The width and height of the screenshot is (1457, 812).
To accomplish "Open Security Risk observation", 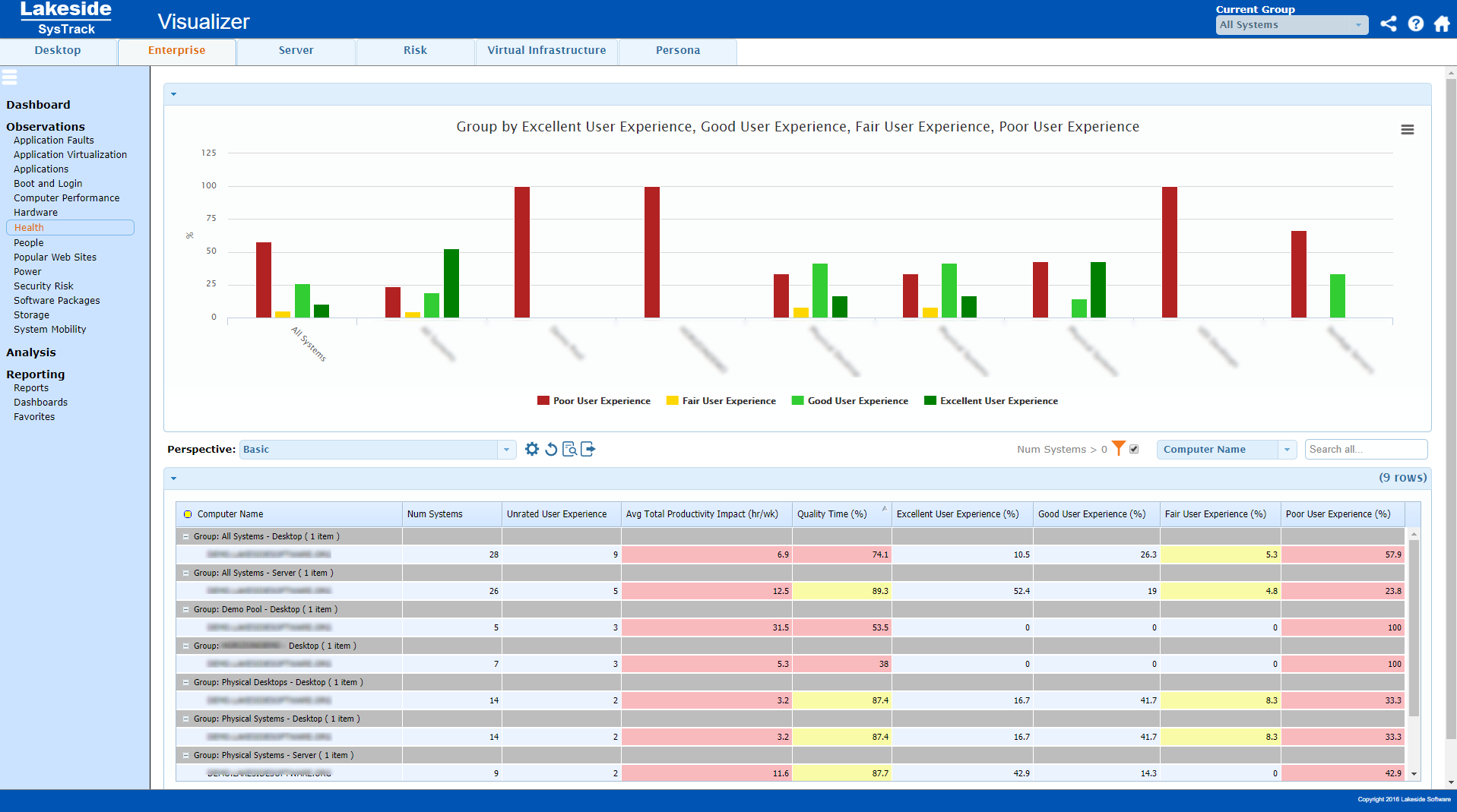I will click(43, 286).
